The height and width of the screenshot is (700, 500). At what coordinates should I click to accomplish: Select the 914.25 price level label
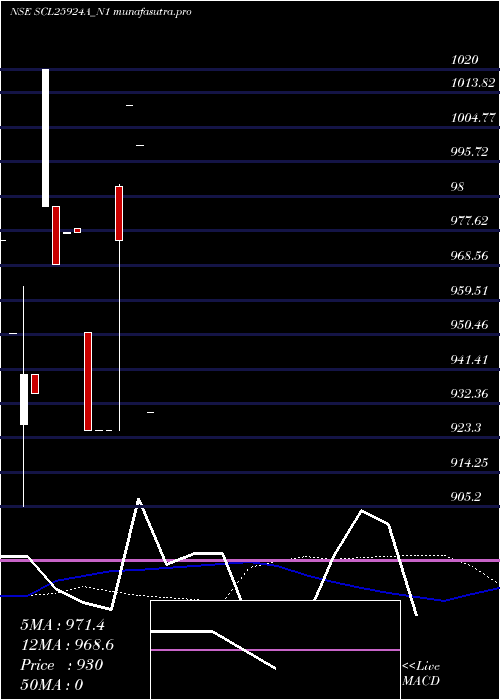[469, 463]
